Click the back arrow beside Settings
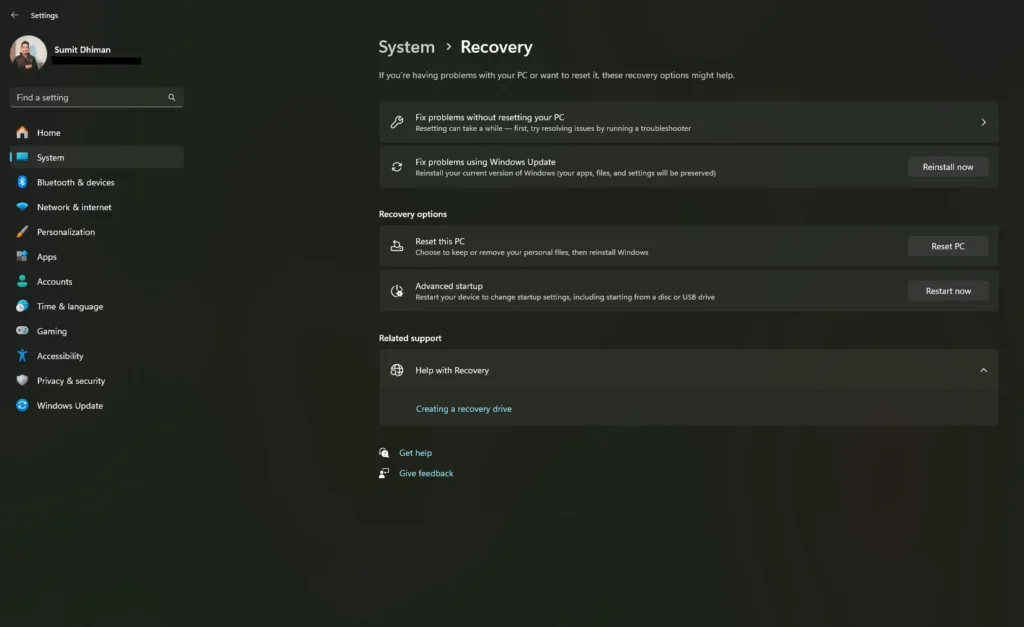The image size is (1024, 627). 14,15
